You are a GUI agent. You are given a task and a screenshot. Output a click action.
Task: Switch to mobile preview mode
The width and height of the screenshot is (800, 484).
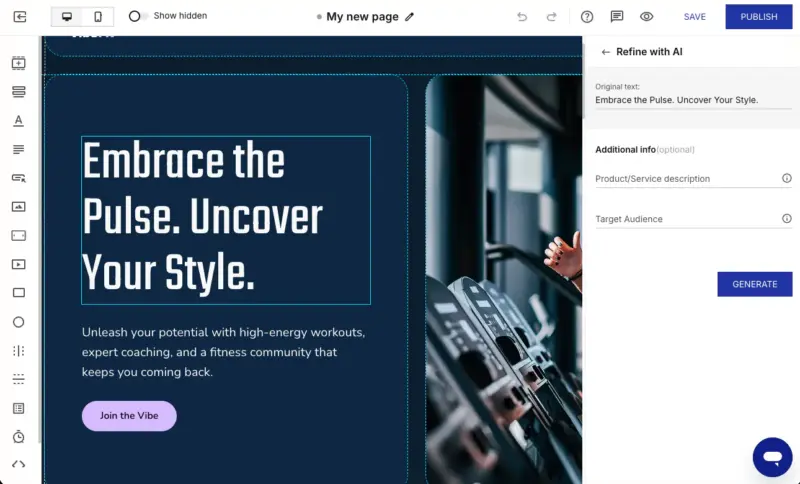98,17
